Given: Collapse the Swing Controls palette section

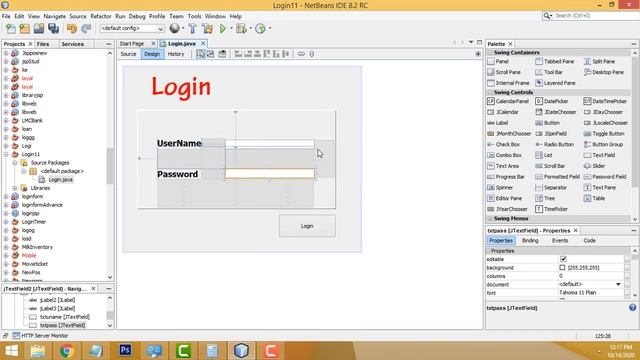Looking at the screenshot, I should pos(490,92).
